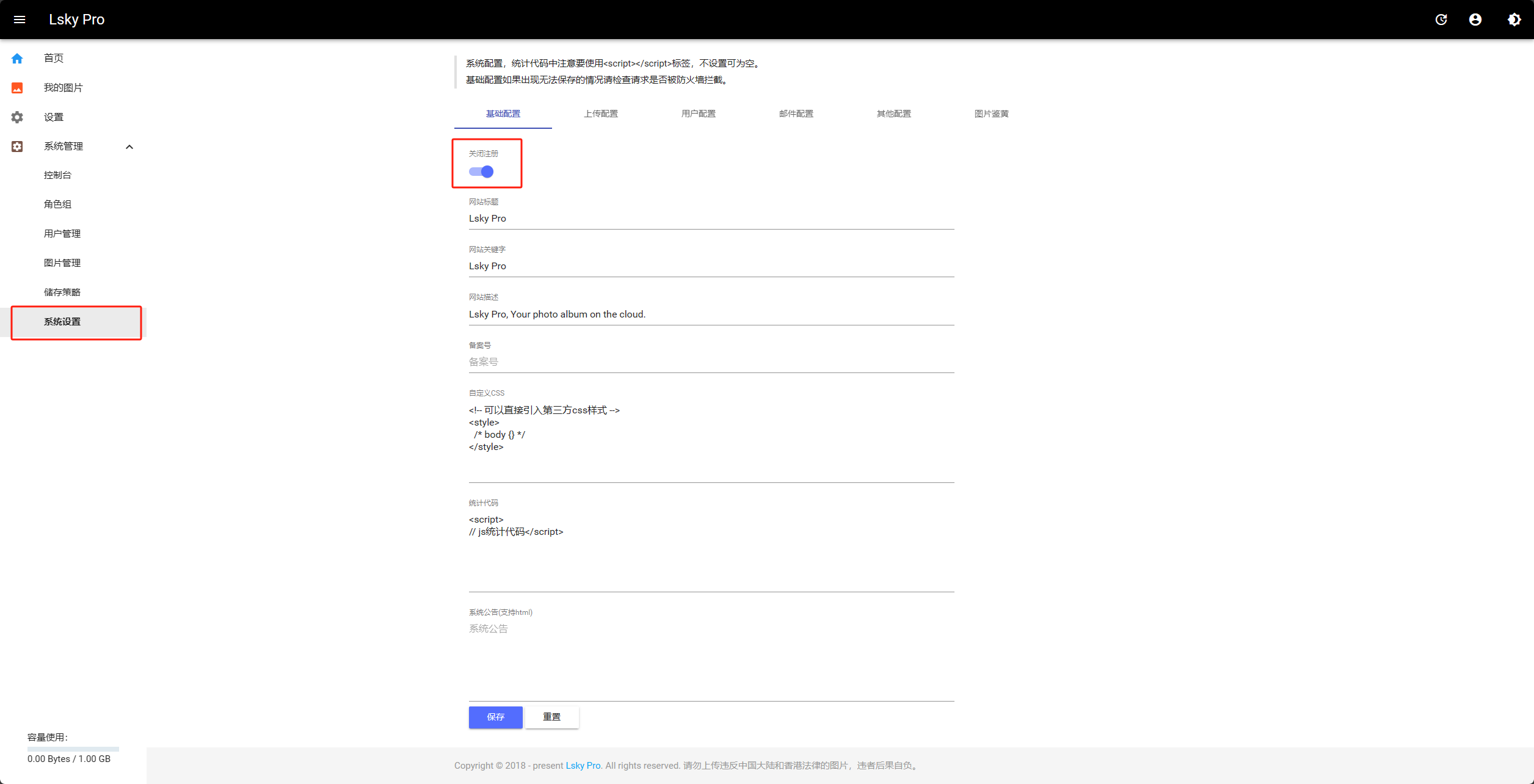Switch to 基础配置 tab

[x=503, y=114]
